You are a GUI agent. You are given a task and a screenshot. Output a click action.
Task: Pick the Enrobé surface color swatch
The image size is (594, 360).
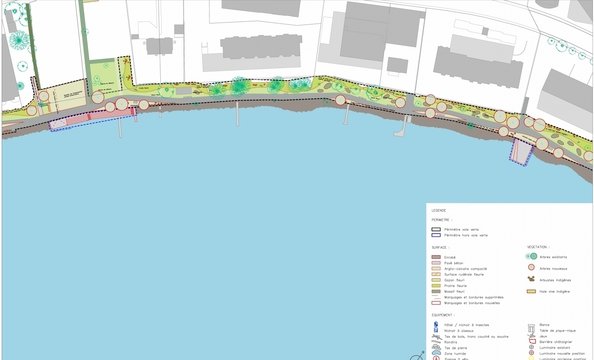click(436, 257)
